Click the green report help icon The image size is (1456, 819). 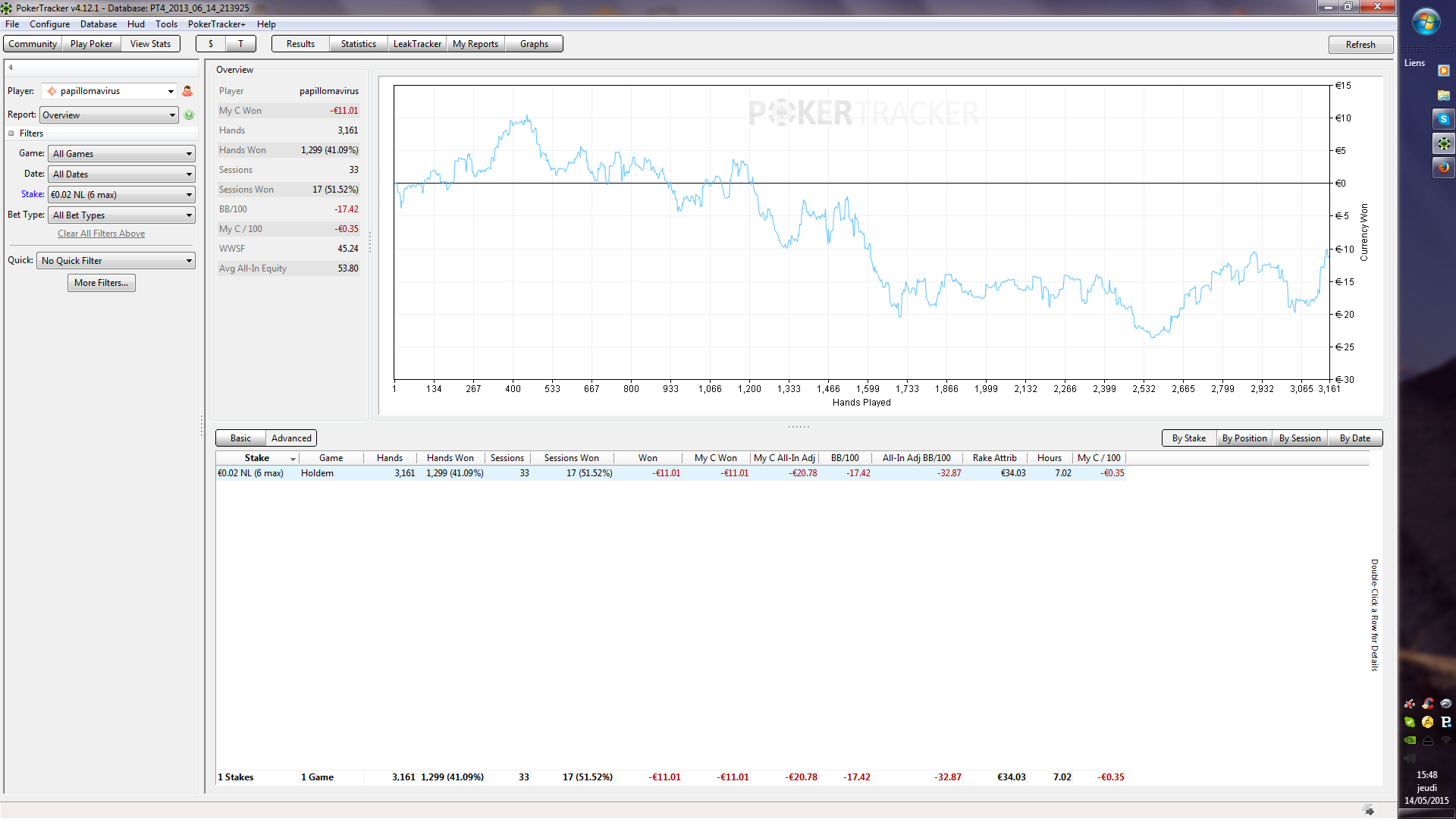coord(189,115)
